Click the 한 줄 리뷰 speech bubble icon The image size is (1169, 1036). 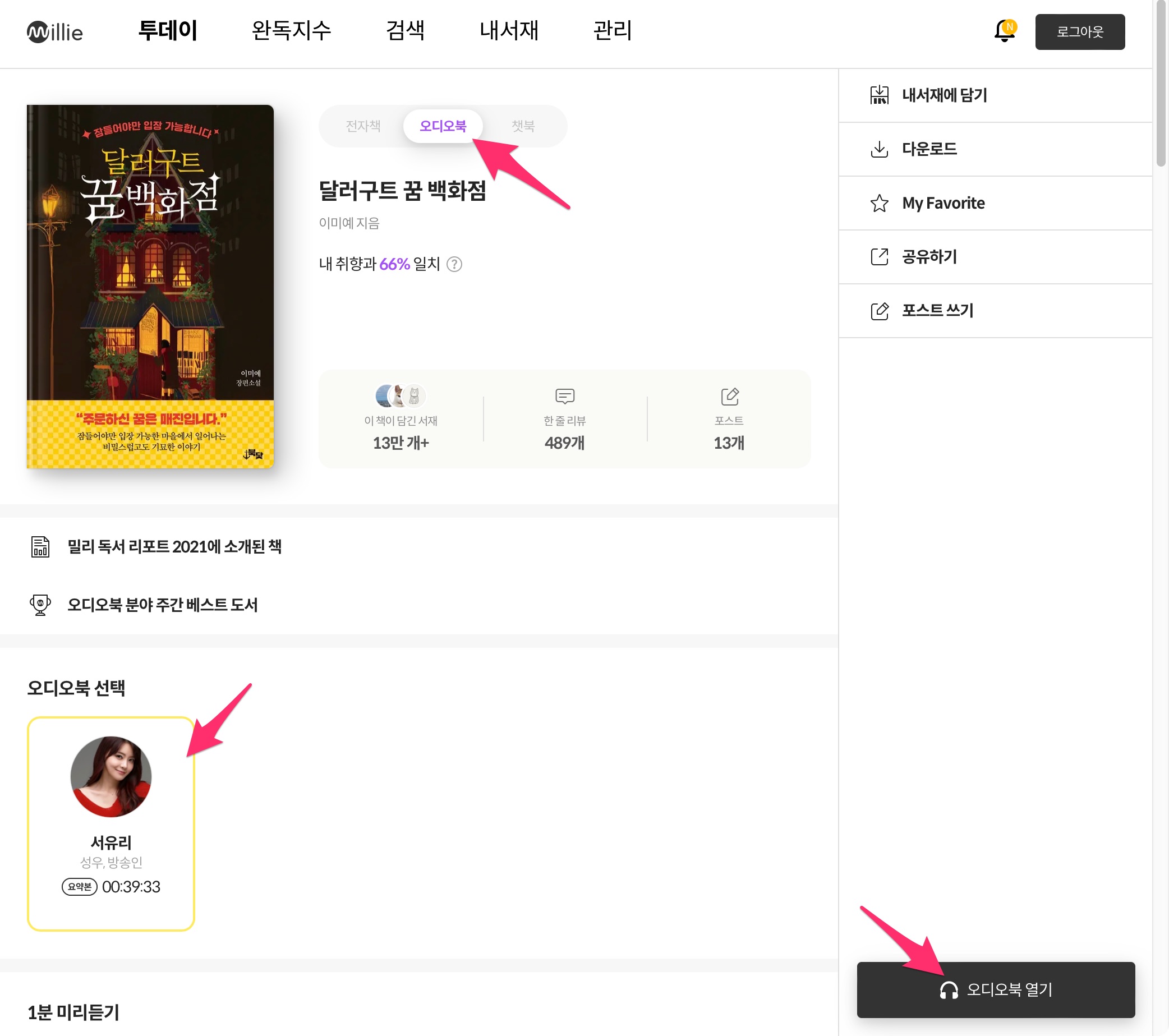pos(564,395)
